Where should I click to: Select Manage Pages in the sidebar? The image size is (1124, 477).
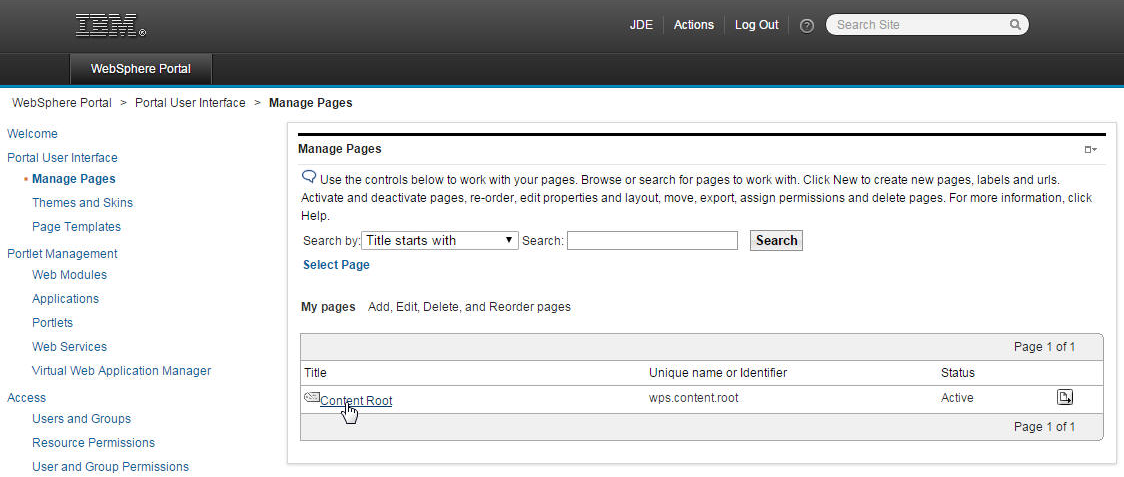[x=74, y=179]
